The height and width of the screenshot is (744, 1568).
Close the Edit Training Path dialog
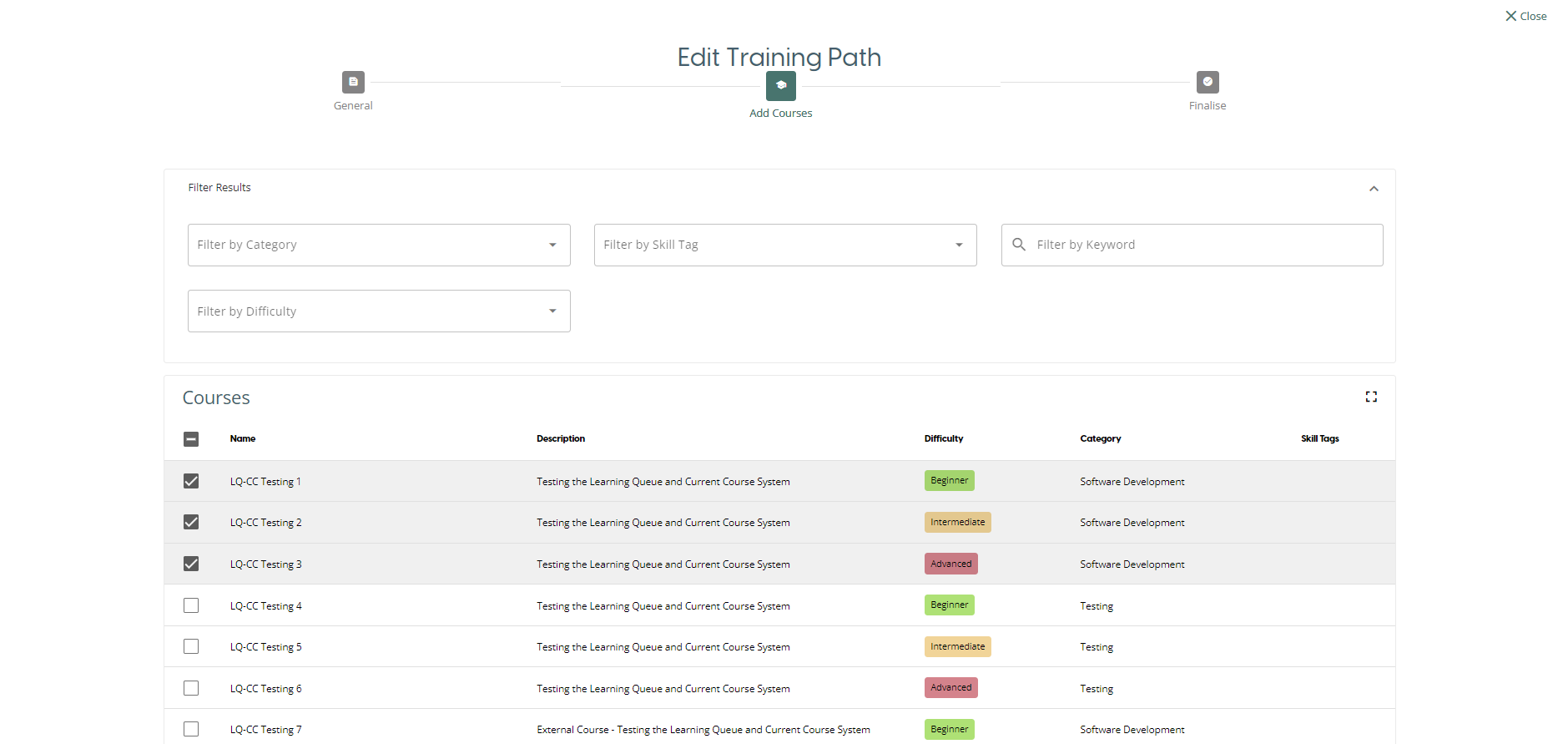pyautogui.click(x=1525, y=16)
